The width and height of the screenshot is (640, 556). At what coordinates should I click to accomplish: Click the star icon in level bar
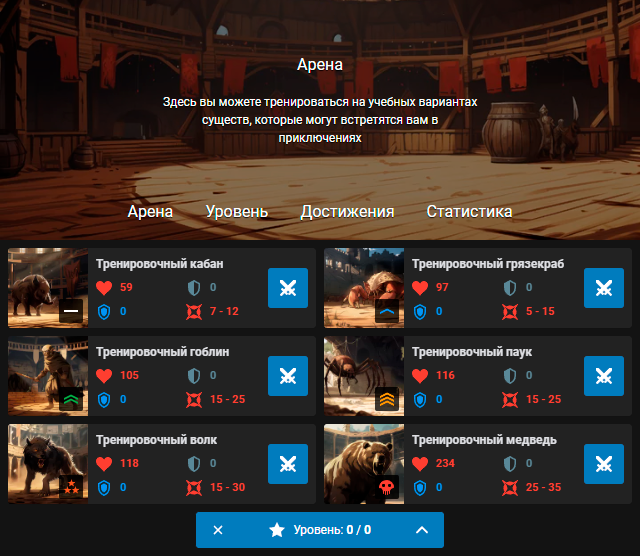277,530
